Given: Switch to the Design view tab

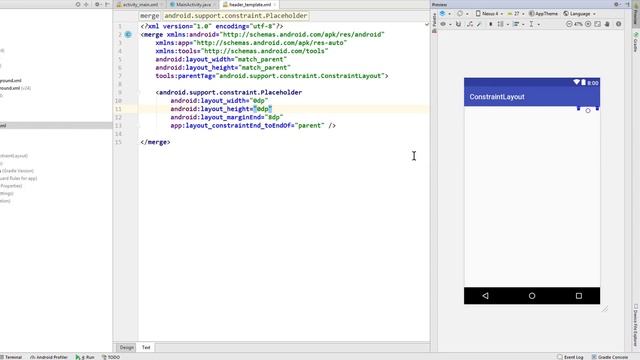Looking at the screenshot, I should pyautogui.click(x=127, y=347).
